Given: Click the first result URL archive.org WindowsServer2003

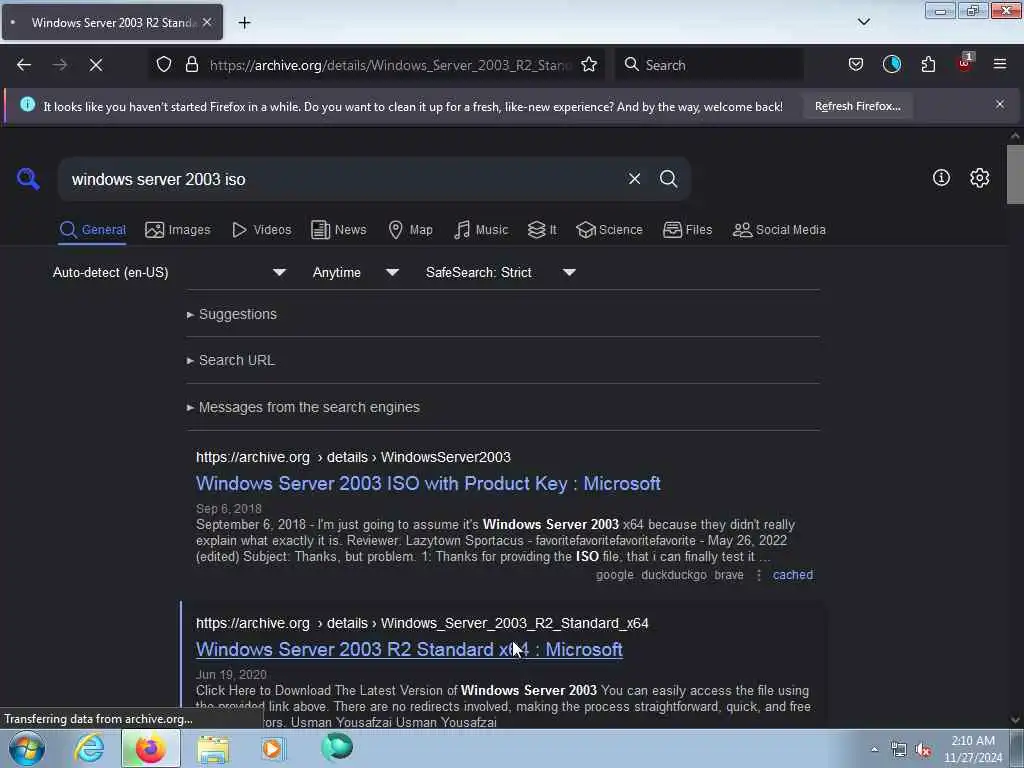Looking at the screenshot, I should pos(353,457).
